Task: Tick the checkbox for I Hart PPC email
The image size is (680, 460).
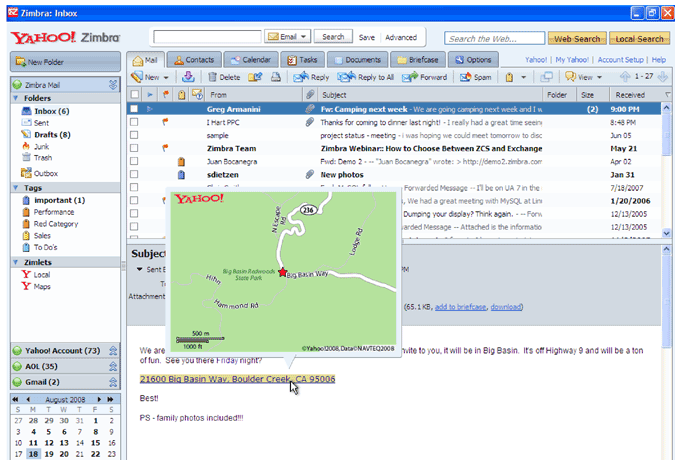Action: (x=134, y=121)
